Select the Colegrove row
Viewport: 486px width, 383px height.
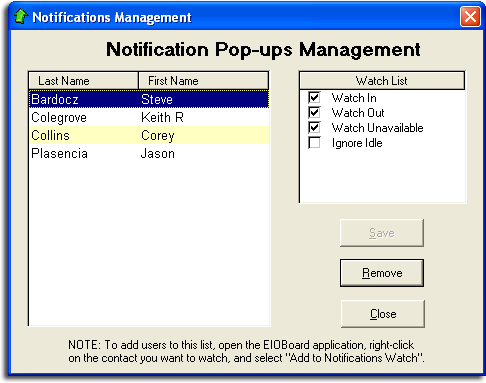coord(149,117)
